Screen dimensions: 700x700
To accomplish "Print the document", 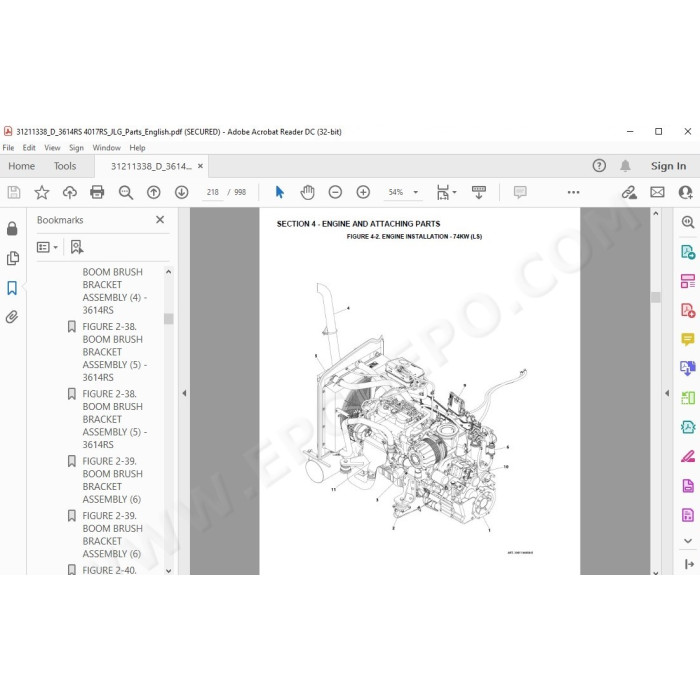I will (97, 192).
